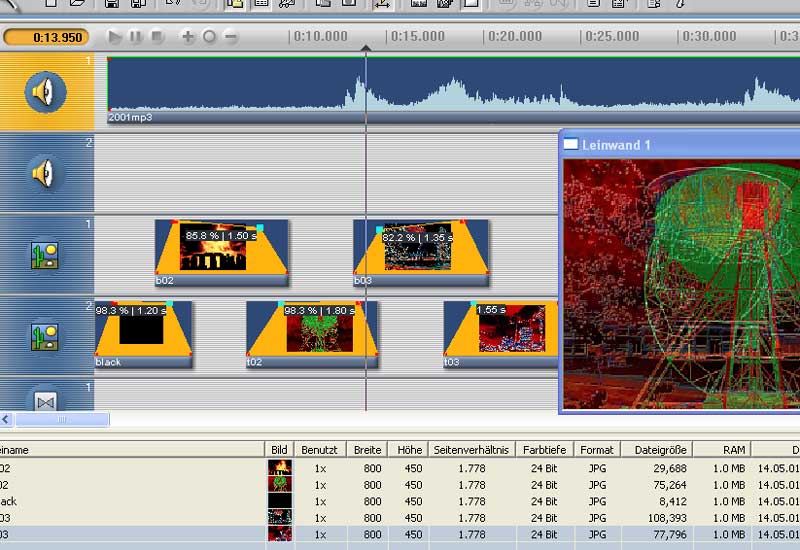Sort file list by Breite column
800x550 pixels.
coord(368,451)
